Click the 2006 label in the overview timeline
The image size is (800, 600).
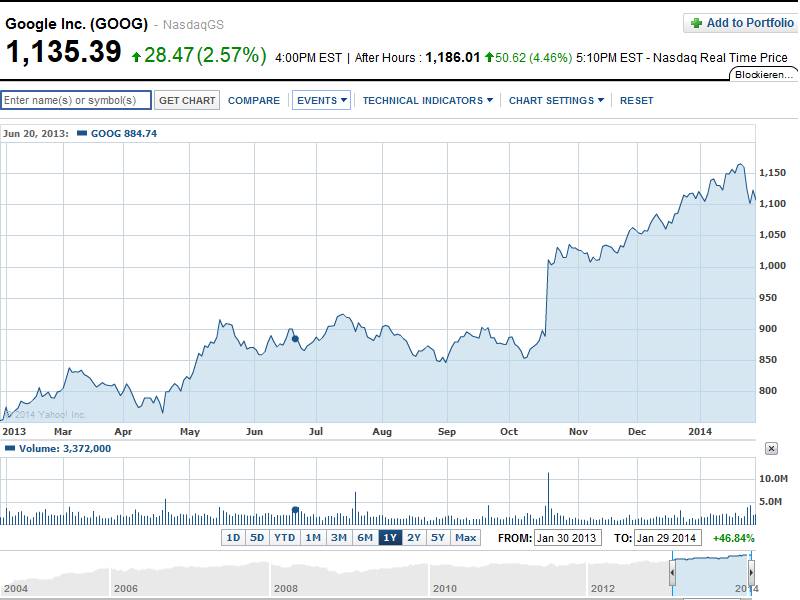pyautogui.click(x=126, y=588)
